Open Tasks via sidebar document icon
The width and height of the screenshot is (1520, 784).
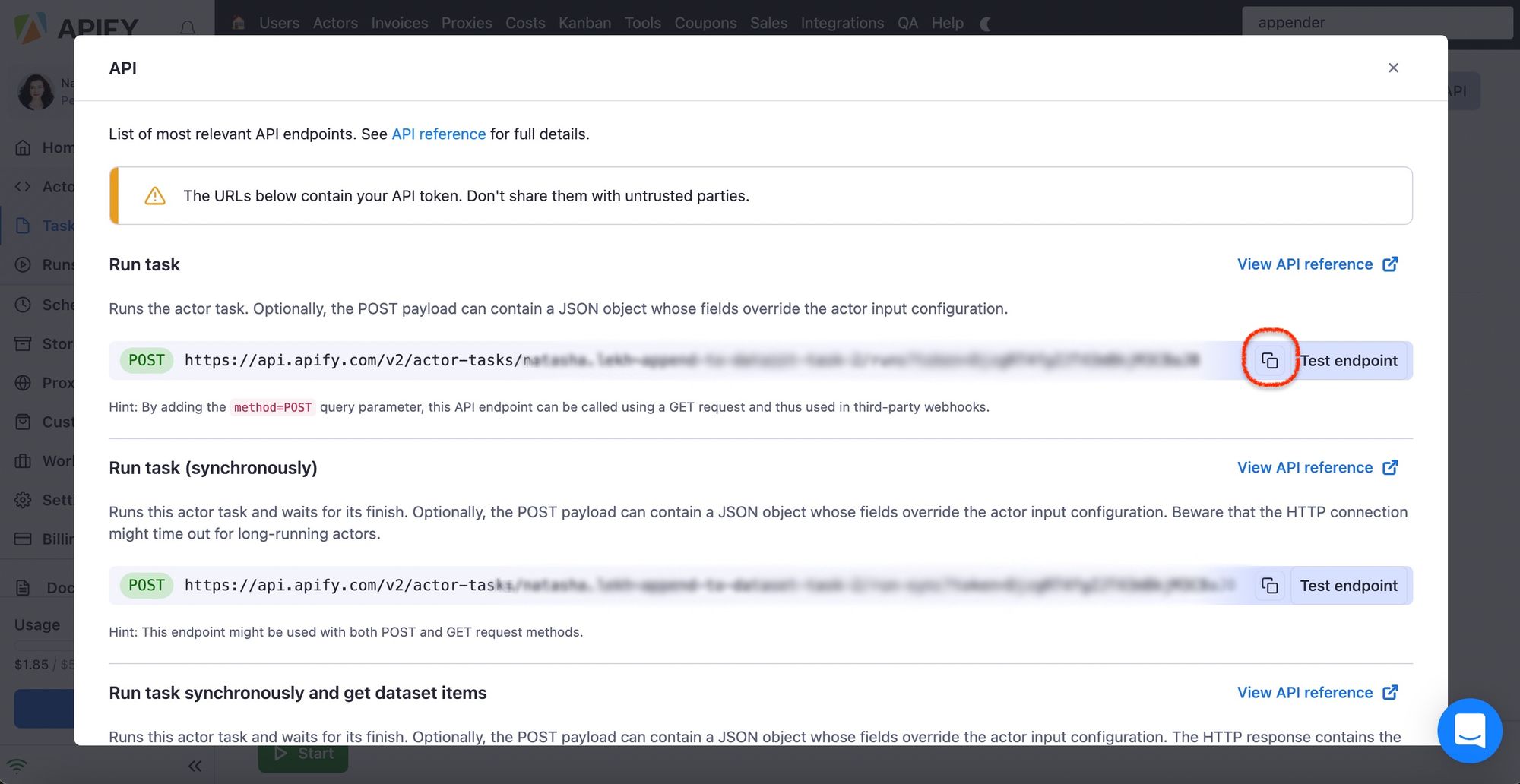point(24,226)
